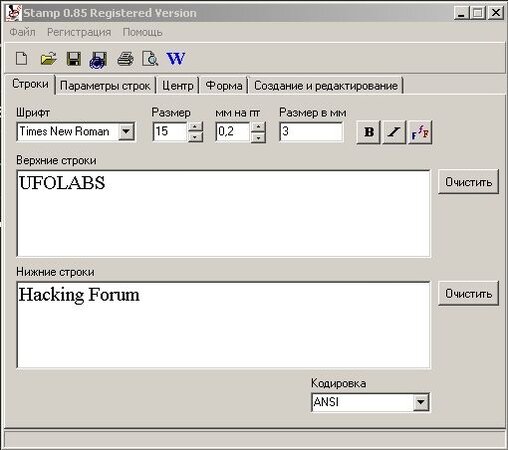This screenshot has height=450, width=508.
Task: Increase the Размер font size value
Action: tap(195, 127)
